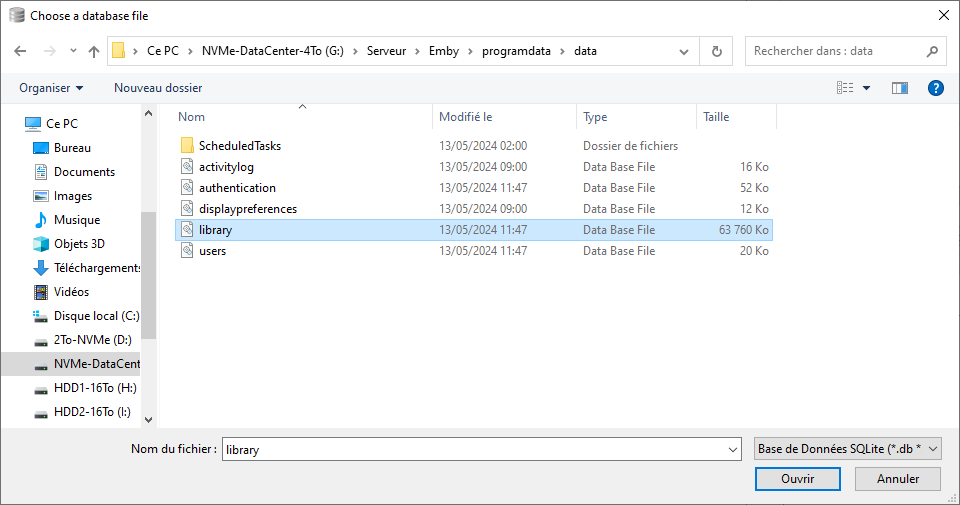
Task: Select Disque local (C:) drive
Action: pos(97,316)
